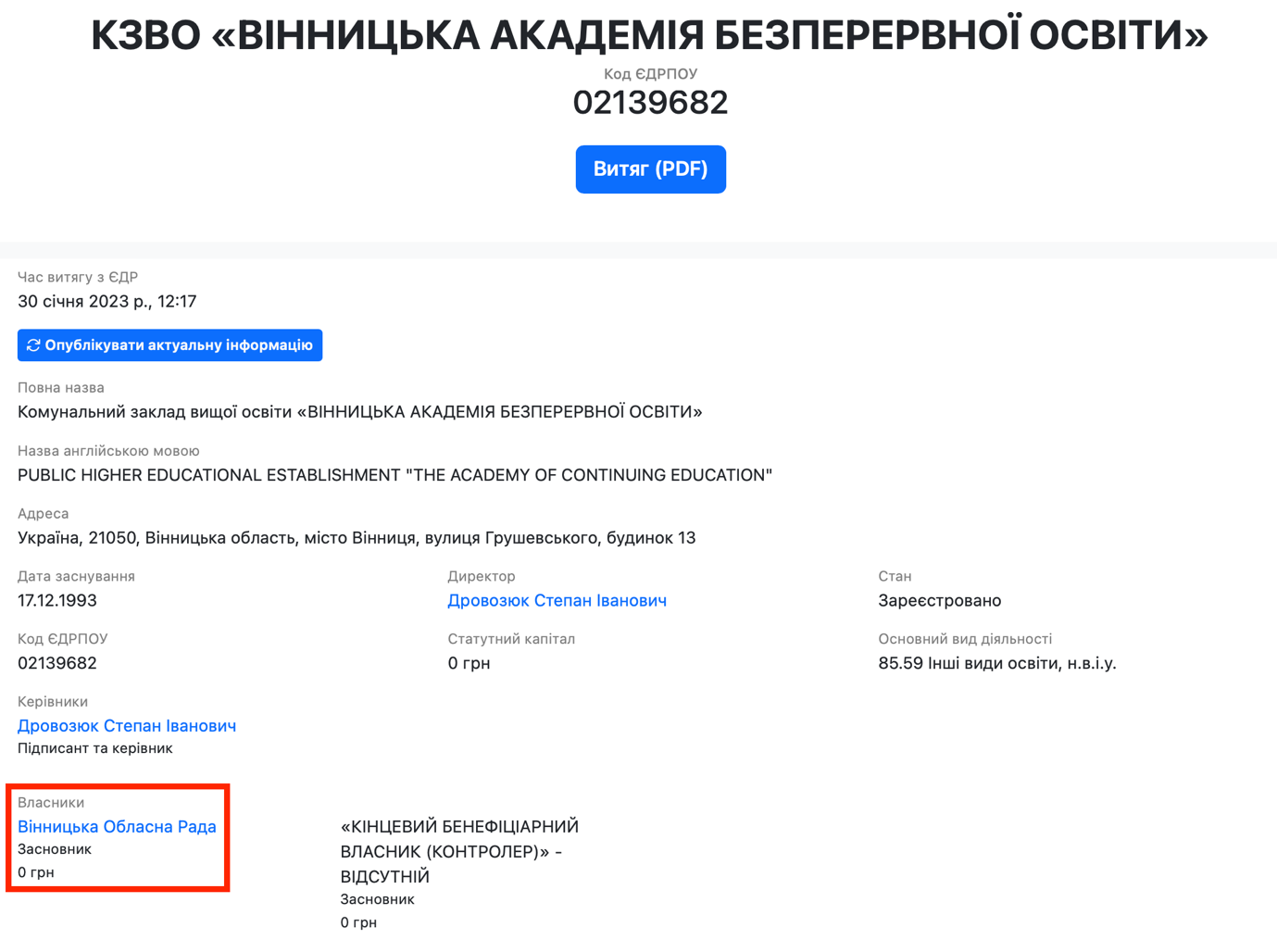Click the Код ЄДРПОУ value below founding date
Screen dimensions: 1277x952
click(x=57, y=664)
